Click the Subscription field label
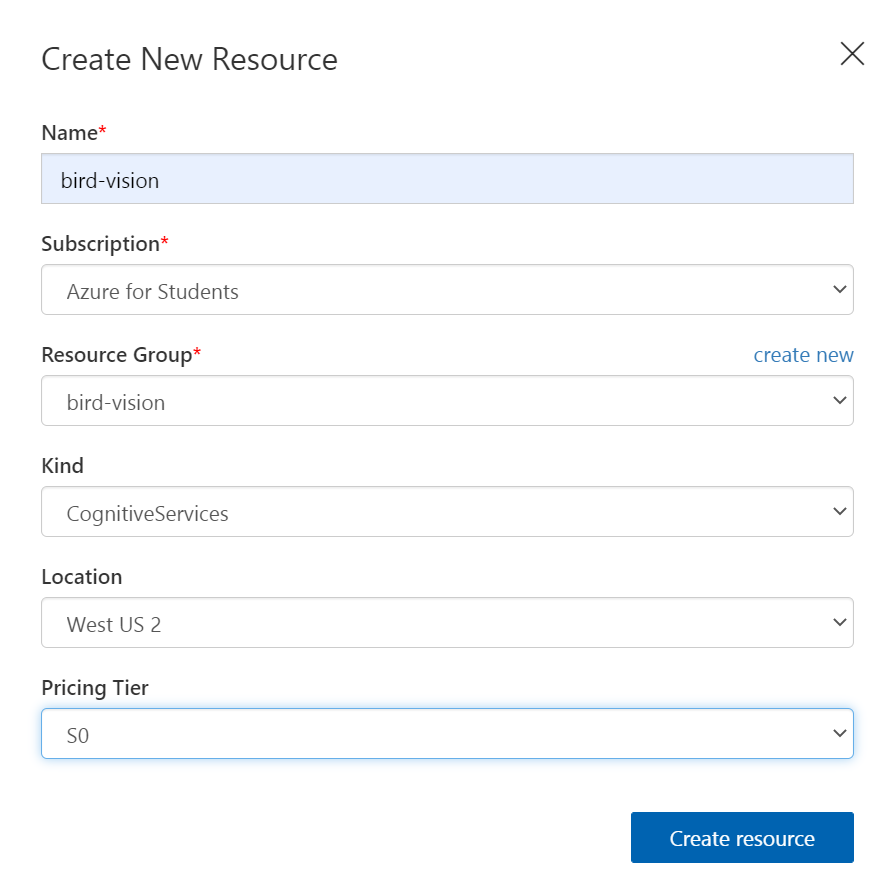Image resolution: width=895 pixels, height=892 pixels. coord(96,243)
